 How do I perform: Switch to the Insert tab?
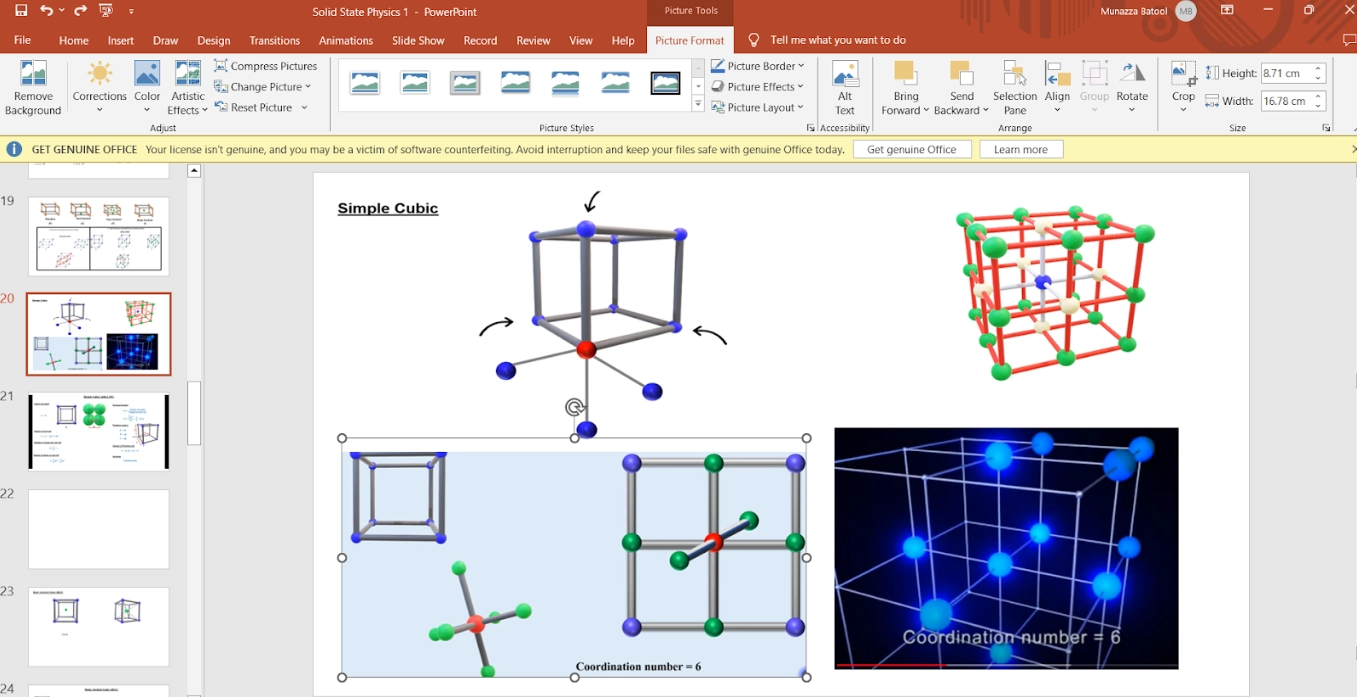121,40
